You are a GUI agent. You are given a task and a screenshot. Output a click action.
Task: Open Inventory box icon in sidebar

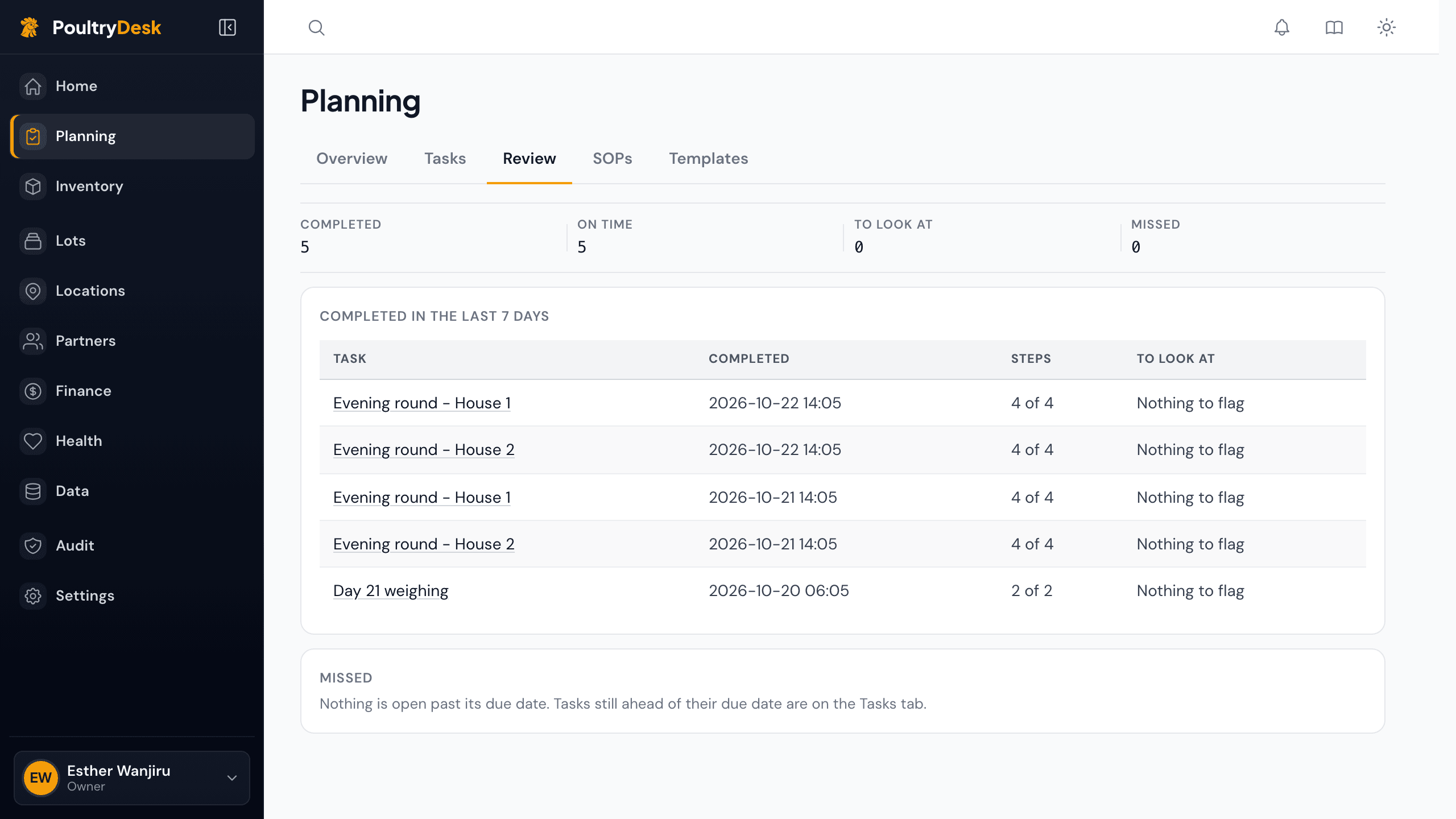[33, 187]
